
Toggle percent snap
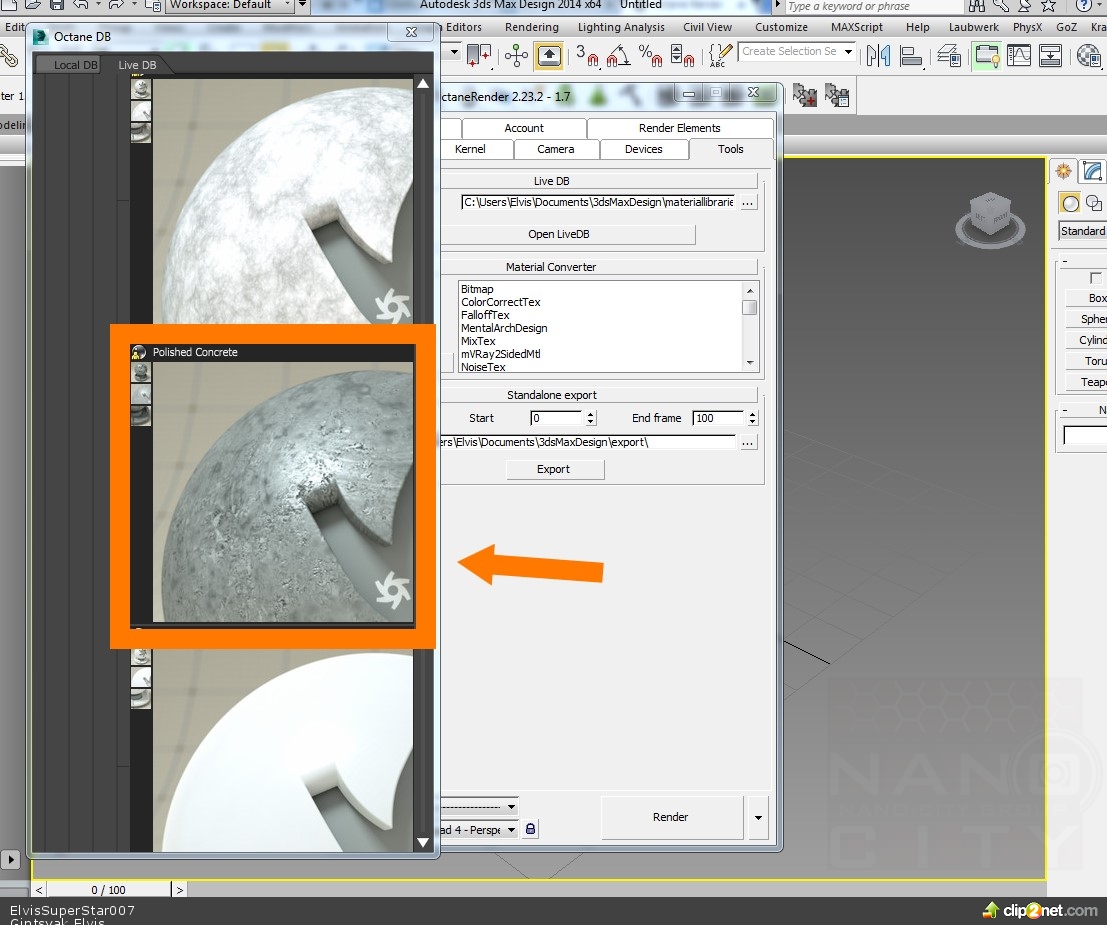click(x=650, y=55)
